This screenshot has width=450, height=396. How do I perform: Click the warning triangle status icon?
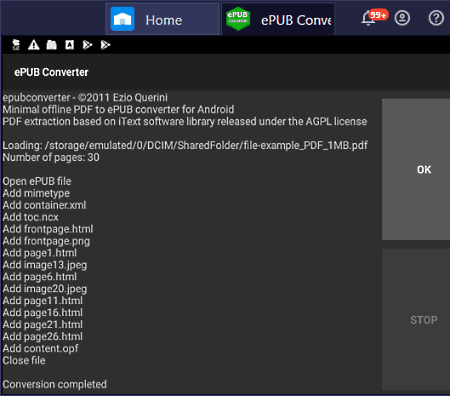point(34,45)
